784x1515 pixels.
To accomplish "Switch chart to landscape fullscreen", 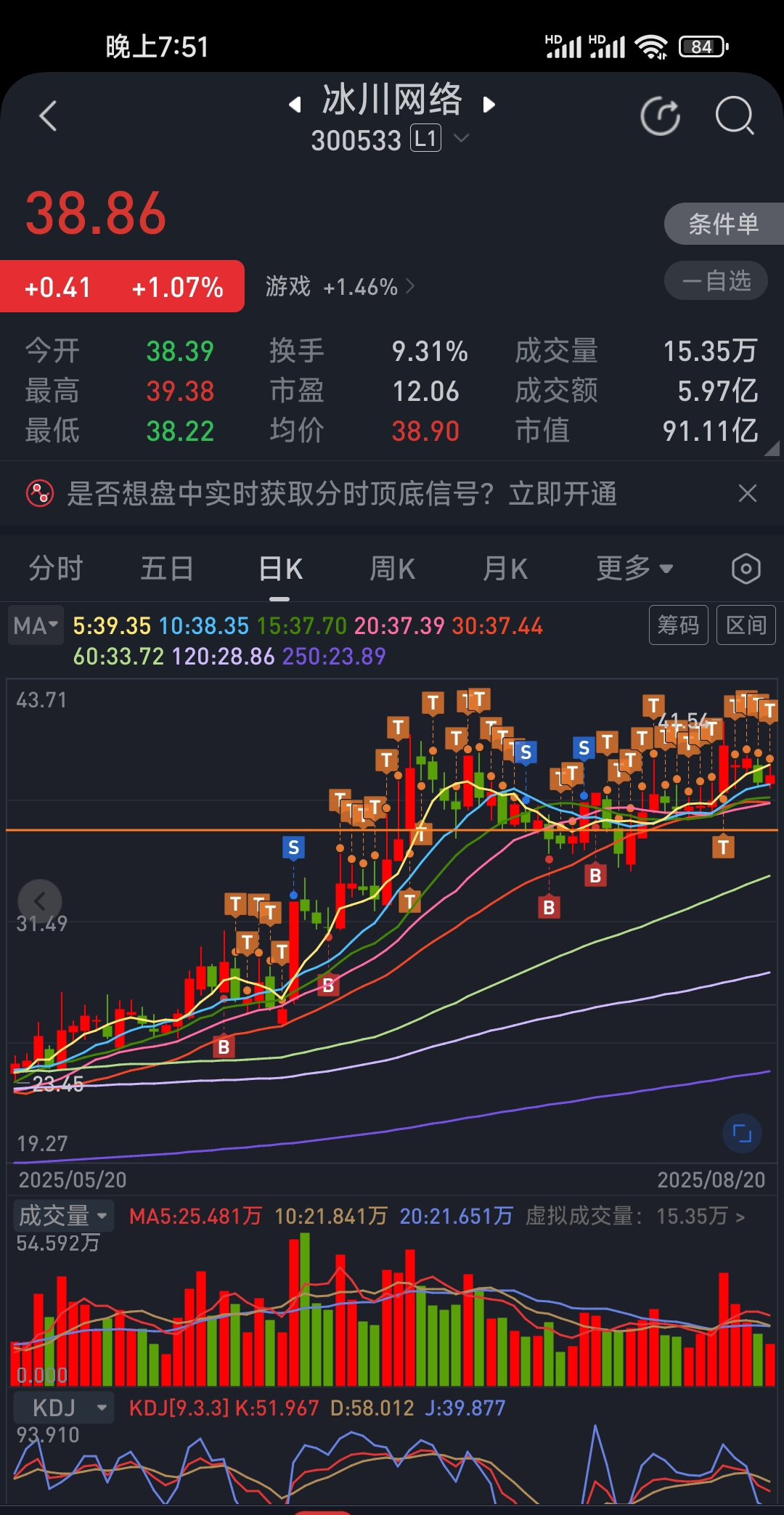I will (742, 1133).
